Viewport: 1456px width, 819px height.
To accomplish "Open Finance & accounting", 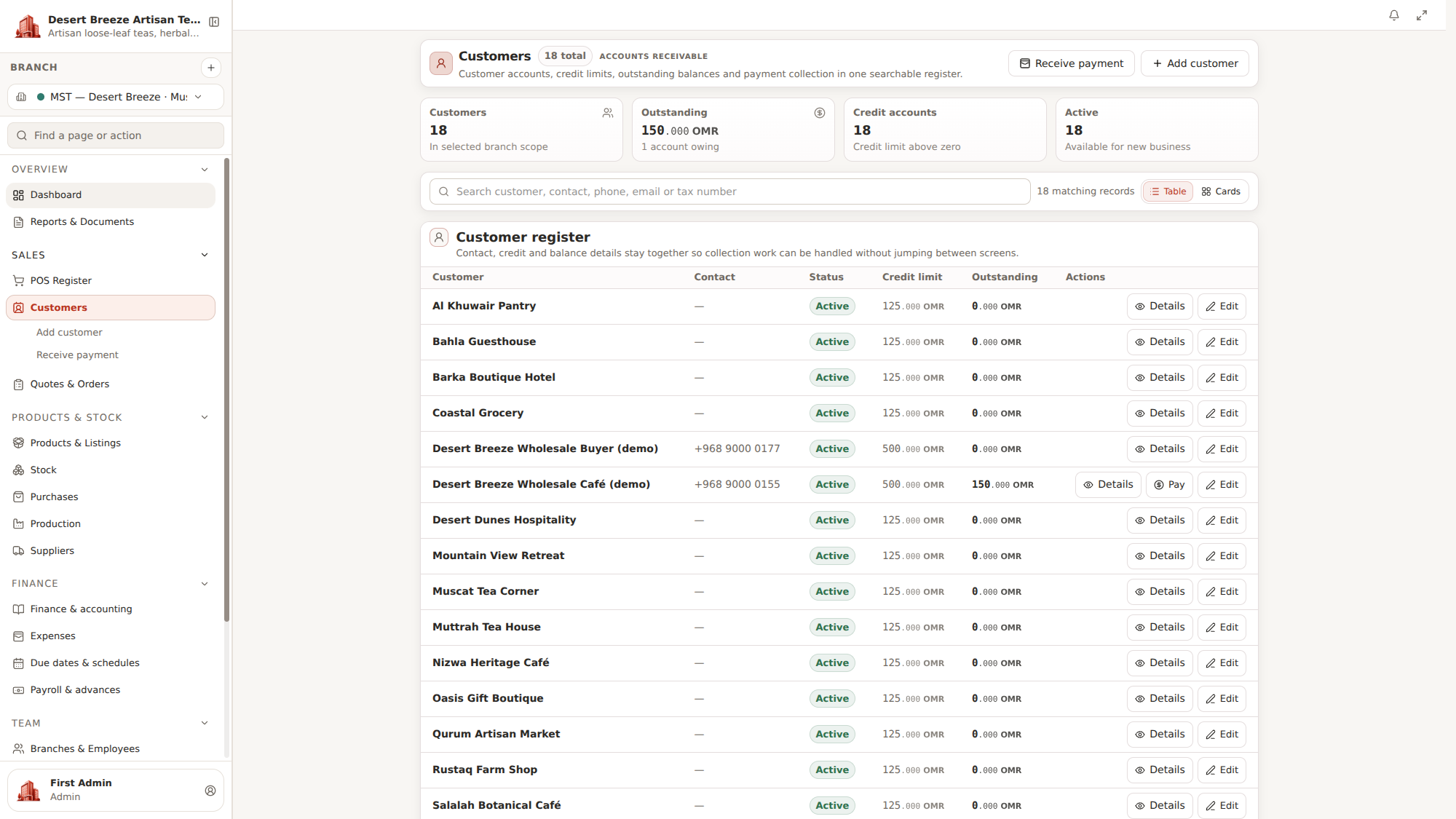I will 111,609.
